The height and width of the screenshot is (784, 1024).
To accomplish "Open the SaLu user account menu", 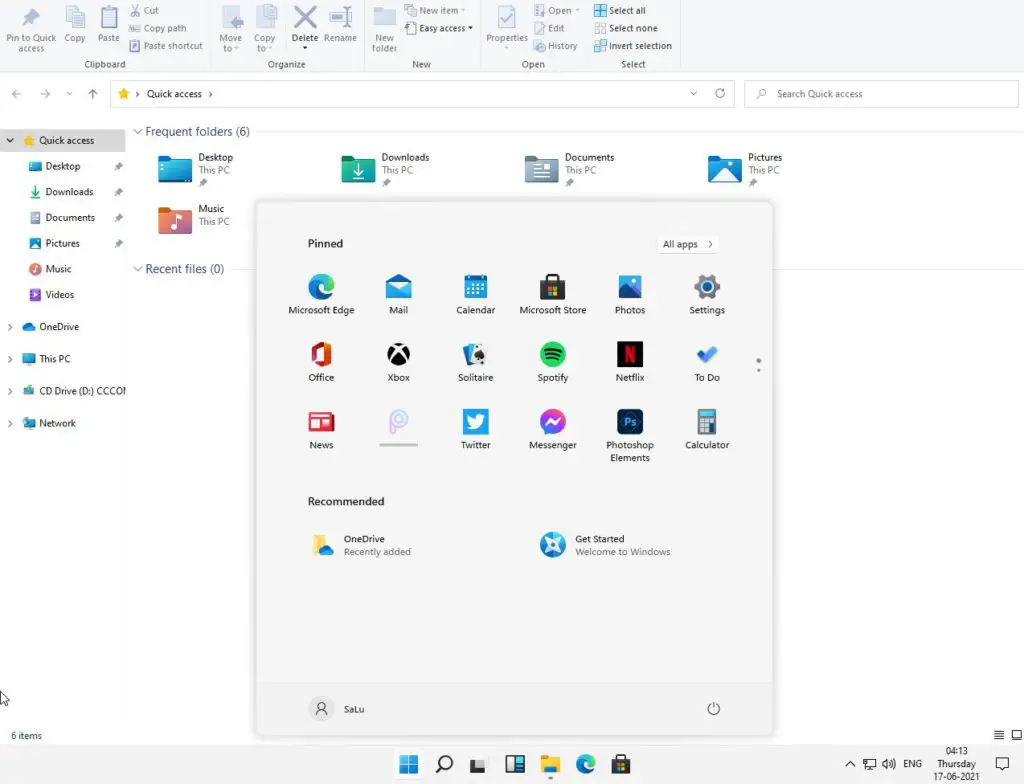I will [336, 709].
